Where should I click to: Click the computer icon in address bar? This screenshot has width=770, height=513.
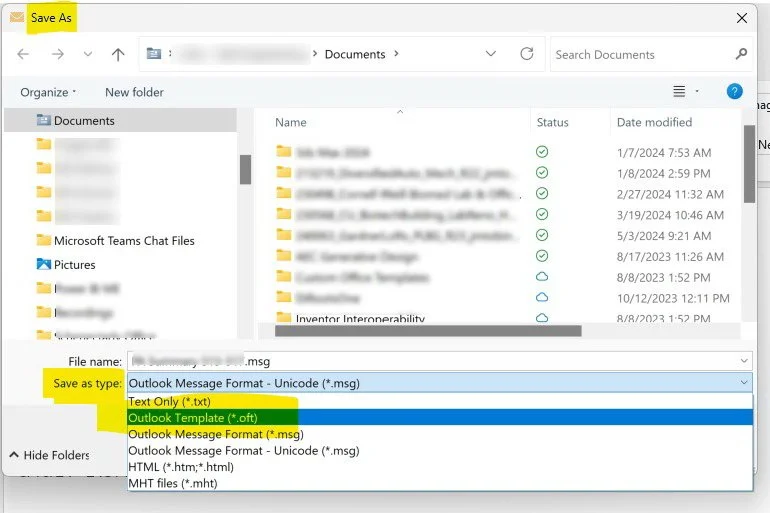(154, 53)
